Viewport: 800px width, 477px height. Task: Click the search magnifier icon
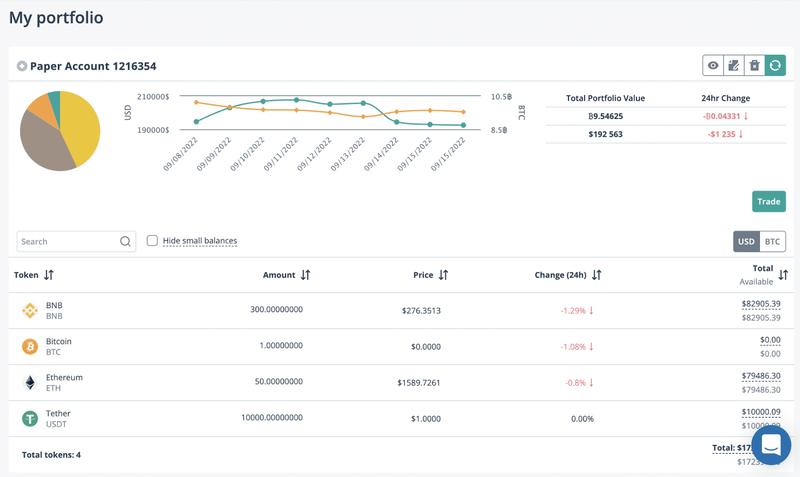pos(126,241)
